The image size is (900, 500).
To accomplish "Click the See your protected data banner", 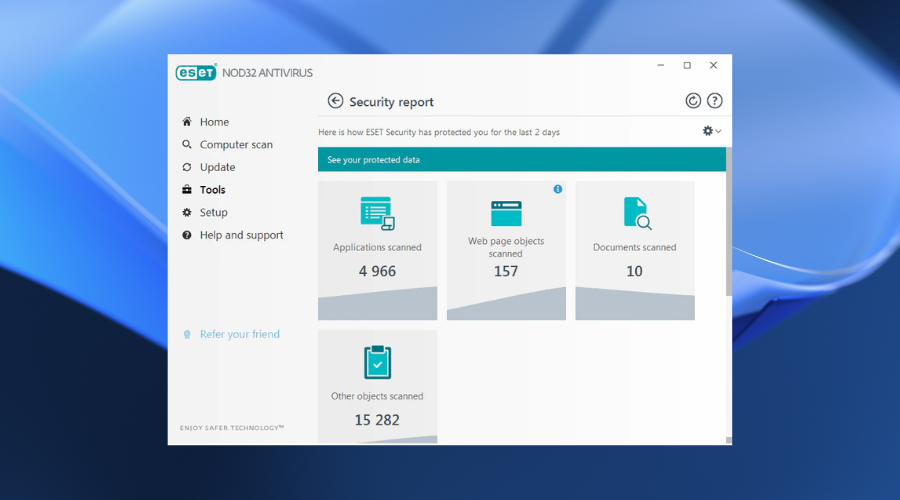I will point(522,160).
